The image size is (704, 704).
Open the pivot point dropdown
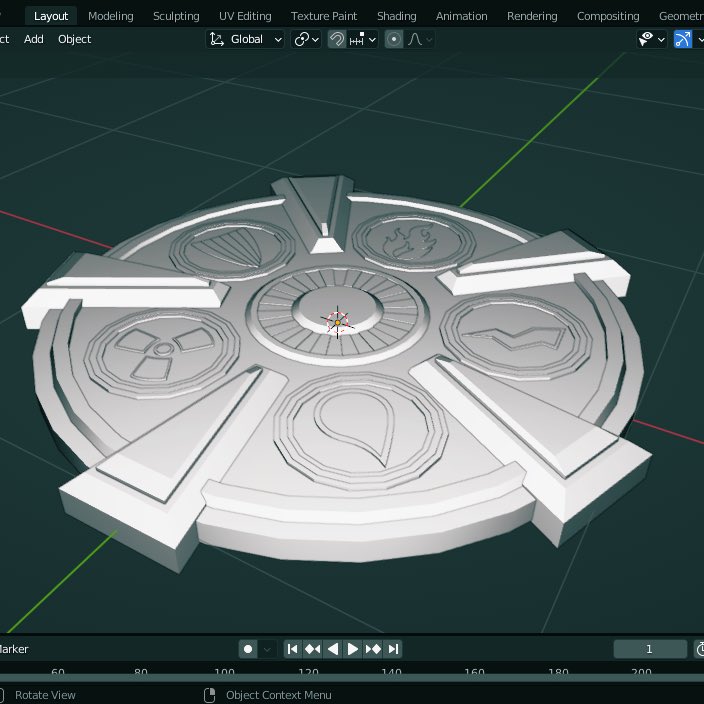[306, 40]
